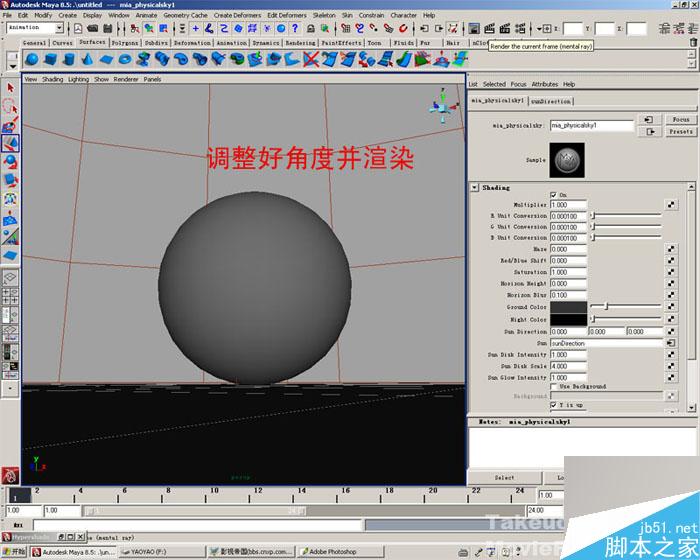Click the Ground Color swatch
This screenshot has width=700, height=560.
coord(568,307)
